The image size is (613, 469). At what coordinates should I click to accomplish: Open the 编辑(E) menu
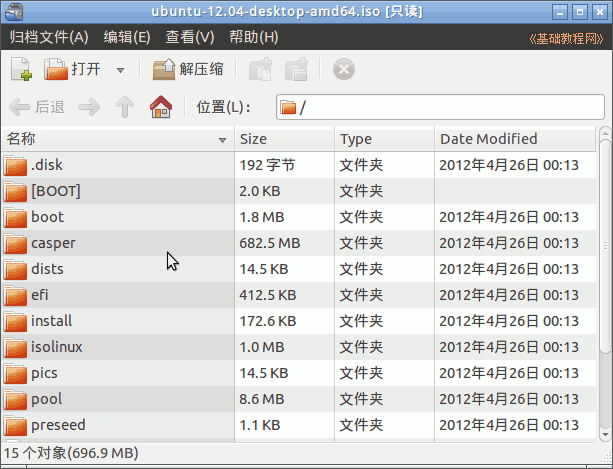point(127,37)
